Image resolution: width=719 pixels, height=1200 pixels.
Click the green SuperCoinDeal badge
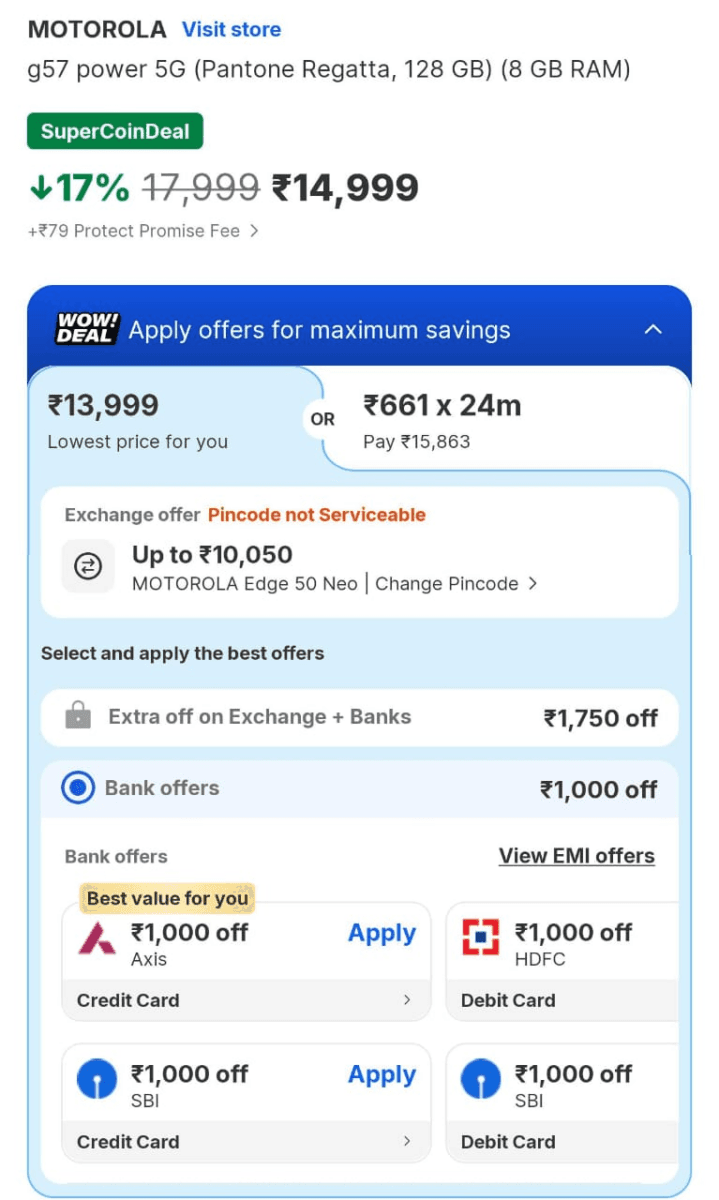coord(115,132)
